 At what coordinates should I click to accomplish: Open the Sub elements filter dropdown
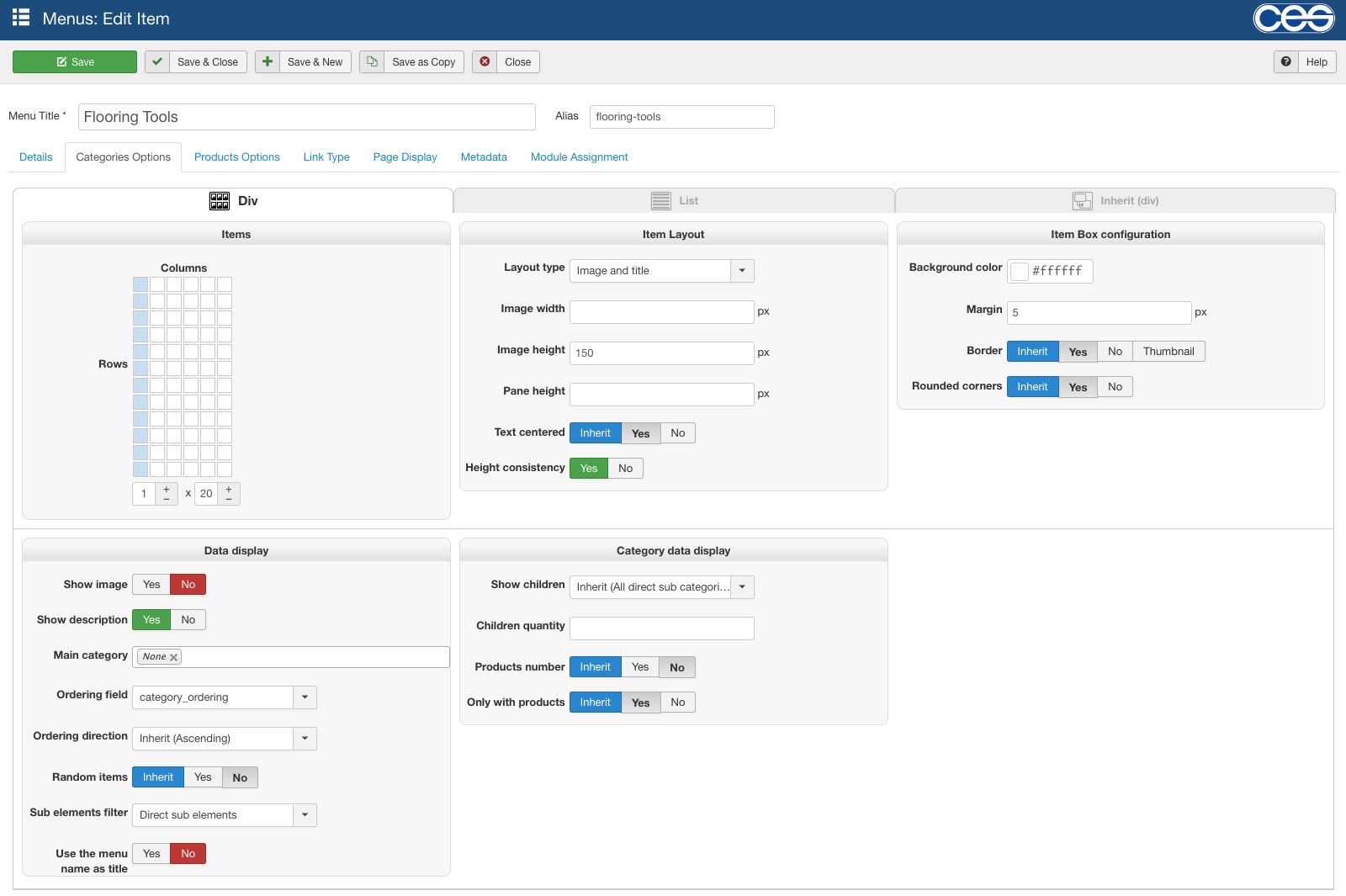click(305, 815)
